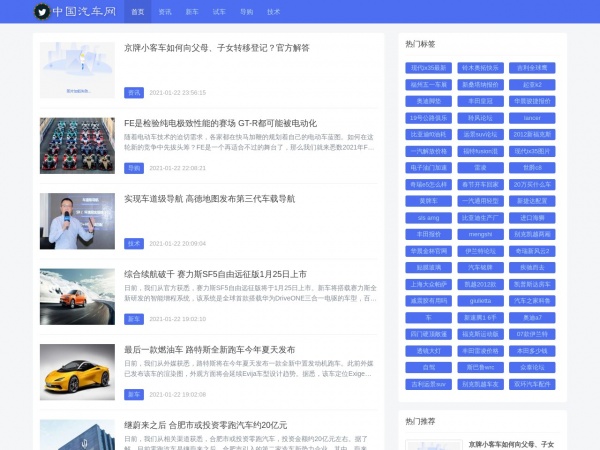Click the 19号公路俱乐 hot tag
Image resolution: width=600 pixels, height=450 pixels.
pos(429,118)
